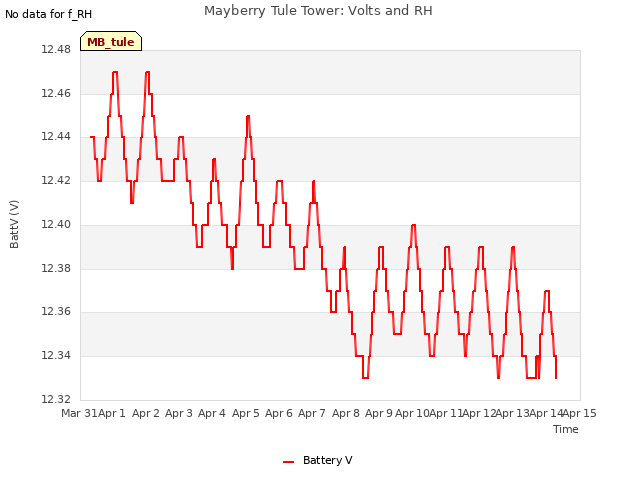640x480 pixels.
Task: Click the Apr 5 x-axis date label
Action: pyautogui.click(x=246, y=413)
